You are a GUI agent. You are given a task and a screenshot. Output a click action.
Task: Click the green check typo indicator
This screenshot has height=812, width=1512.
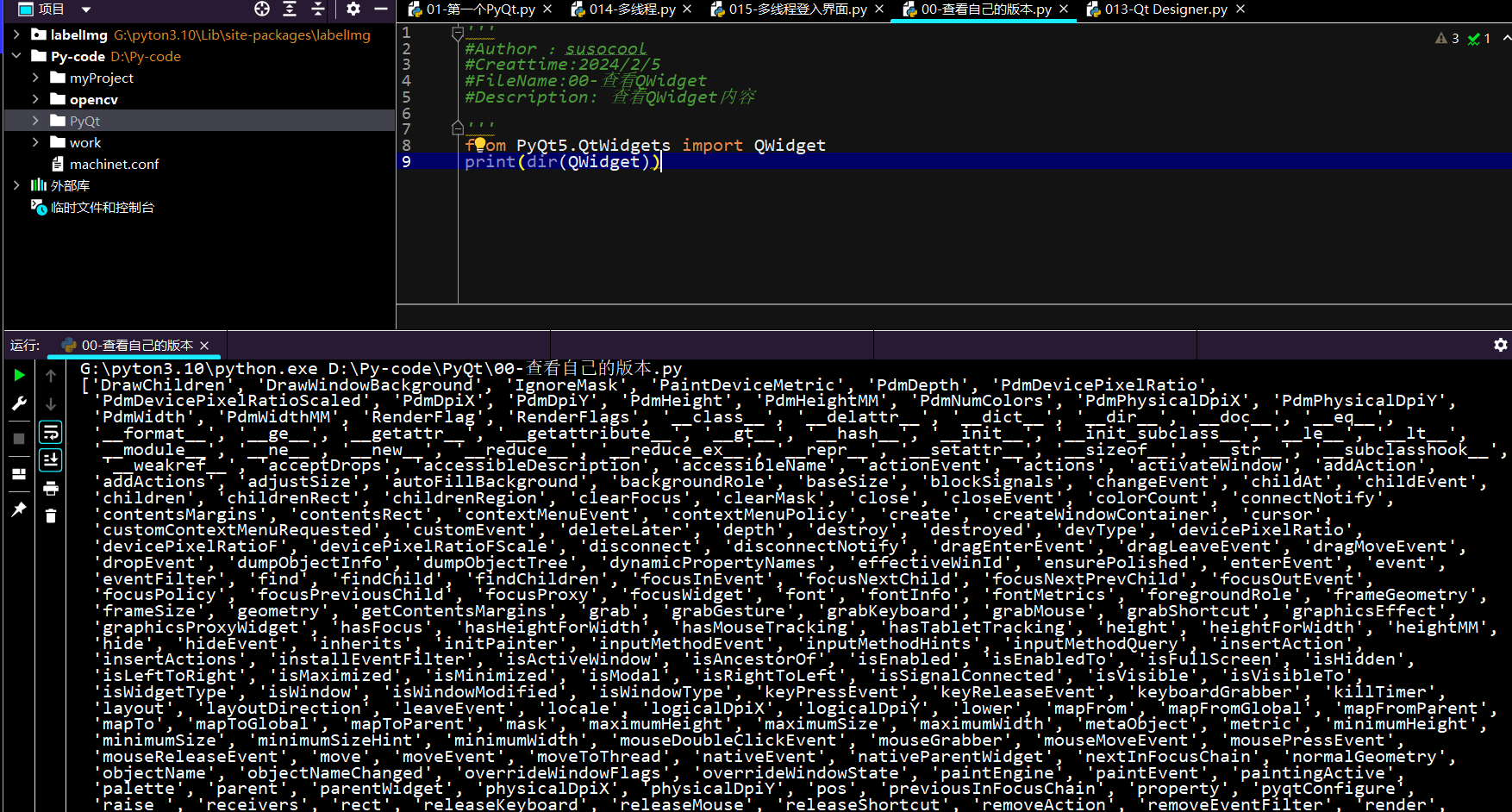pyautogui.click(x=1479, y=38)
